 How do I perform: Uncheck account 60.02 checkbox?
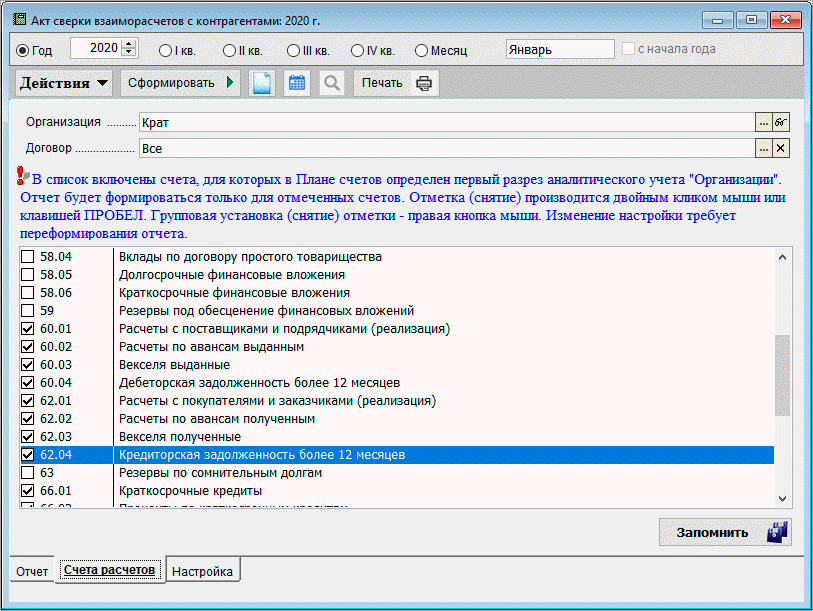tap(27, 346)
